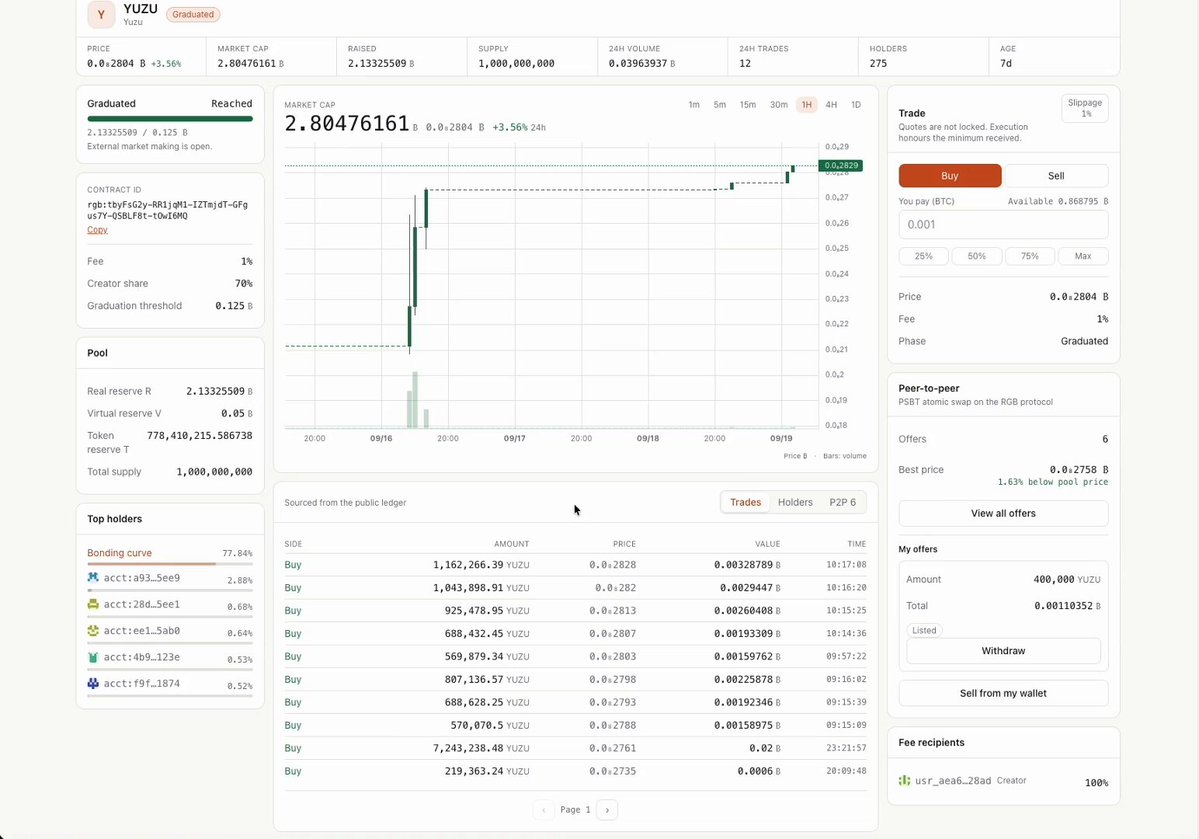Choose 50% of available balance
This screenshot has height=839, width=1199.
click(x=976, y=256)
